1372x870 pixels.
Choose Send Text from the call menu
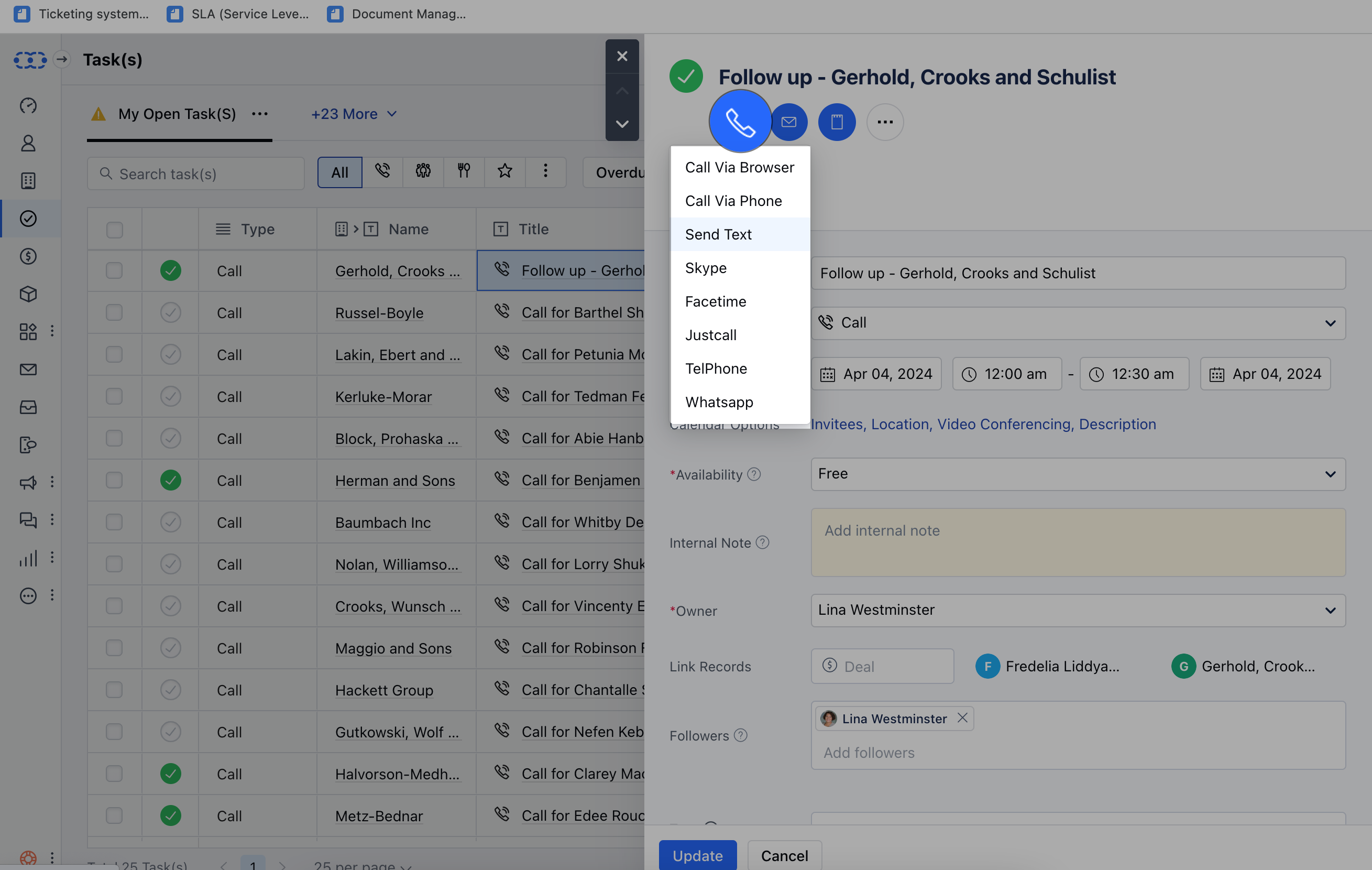(x=718, y=234)
